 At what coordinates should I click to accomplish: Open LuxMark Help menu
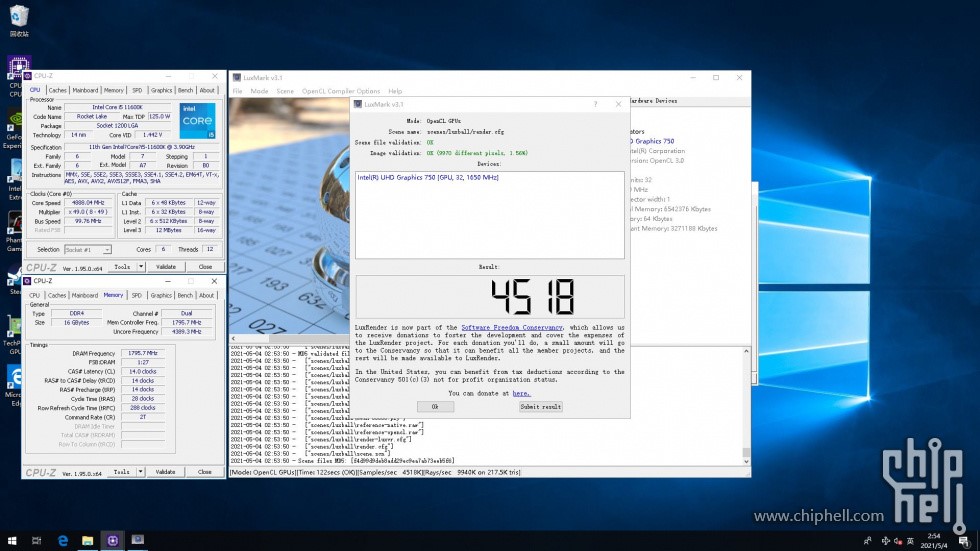tap(395, 91)
